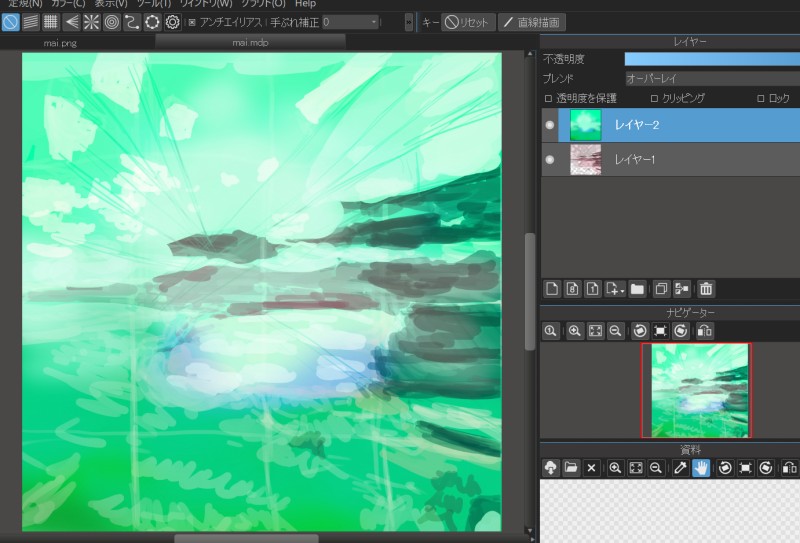Screen dimensions: 800x543
Task: Select the レイヤー1 layer thumbnail
Action: [585, 159]
